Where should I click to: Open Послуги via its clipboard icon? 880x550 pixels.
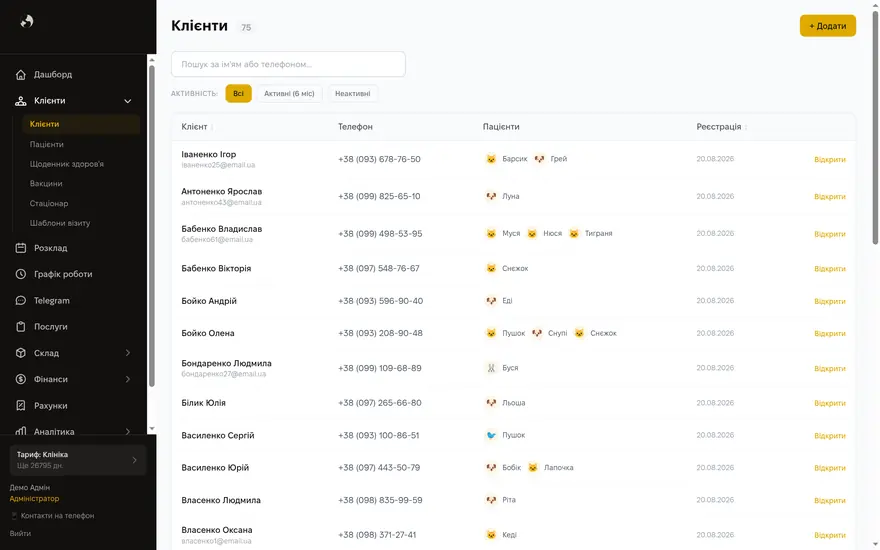tap(21, 327)
